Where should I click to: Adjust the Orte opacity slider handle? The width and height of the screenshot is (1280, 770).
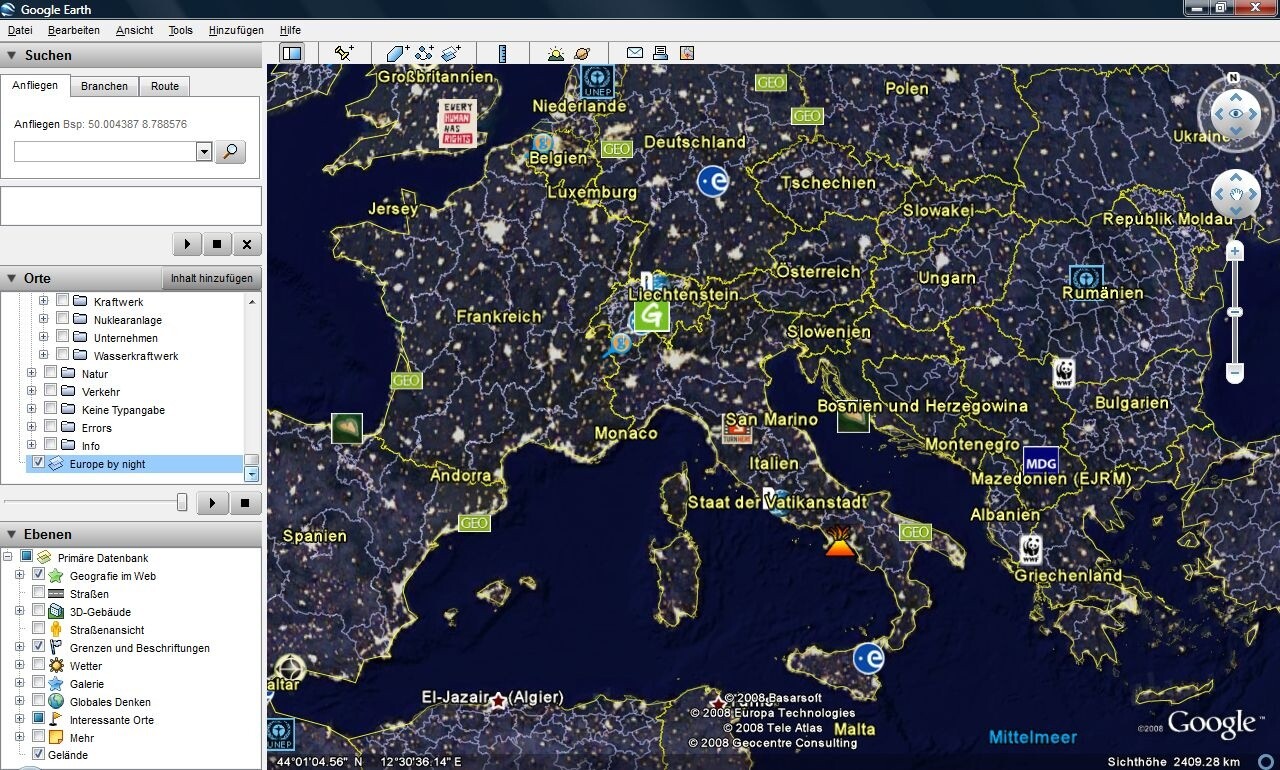tap(182, 502)
